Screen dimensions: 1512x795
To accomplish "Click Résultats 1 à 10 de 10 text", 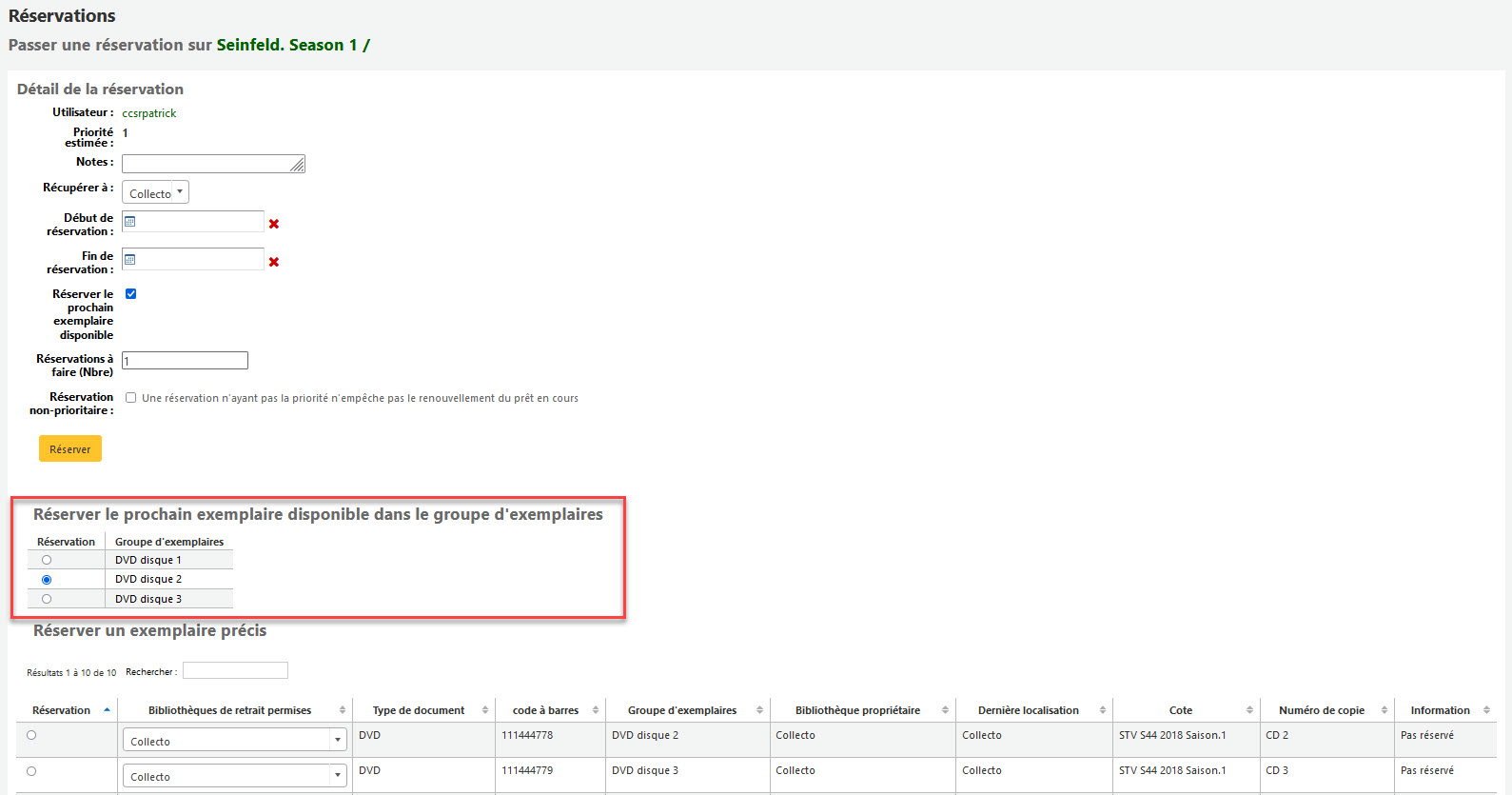I will 71,672.
